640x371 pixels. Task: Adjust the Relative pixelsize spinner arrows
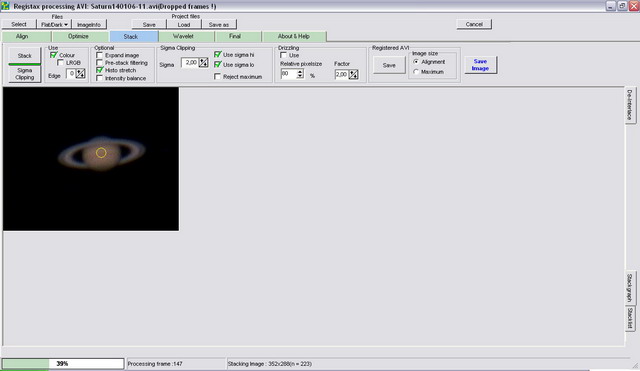click(300, 74)
